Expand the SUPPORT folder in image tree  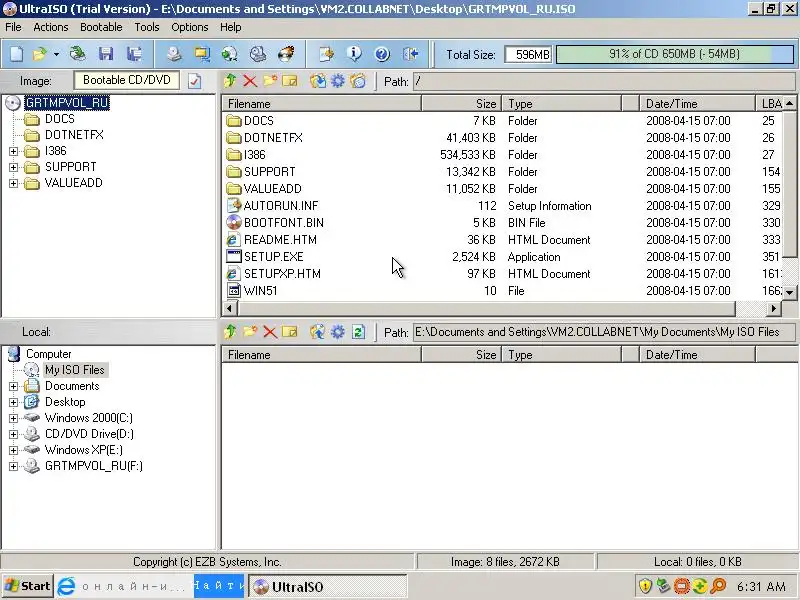click(x=13, y=167)
